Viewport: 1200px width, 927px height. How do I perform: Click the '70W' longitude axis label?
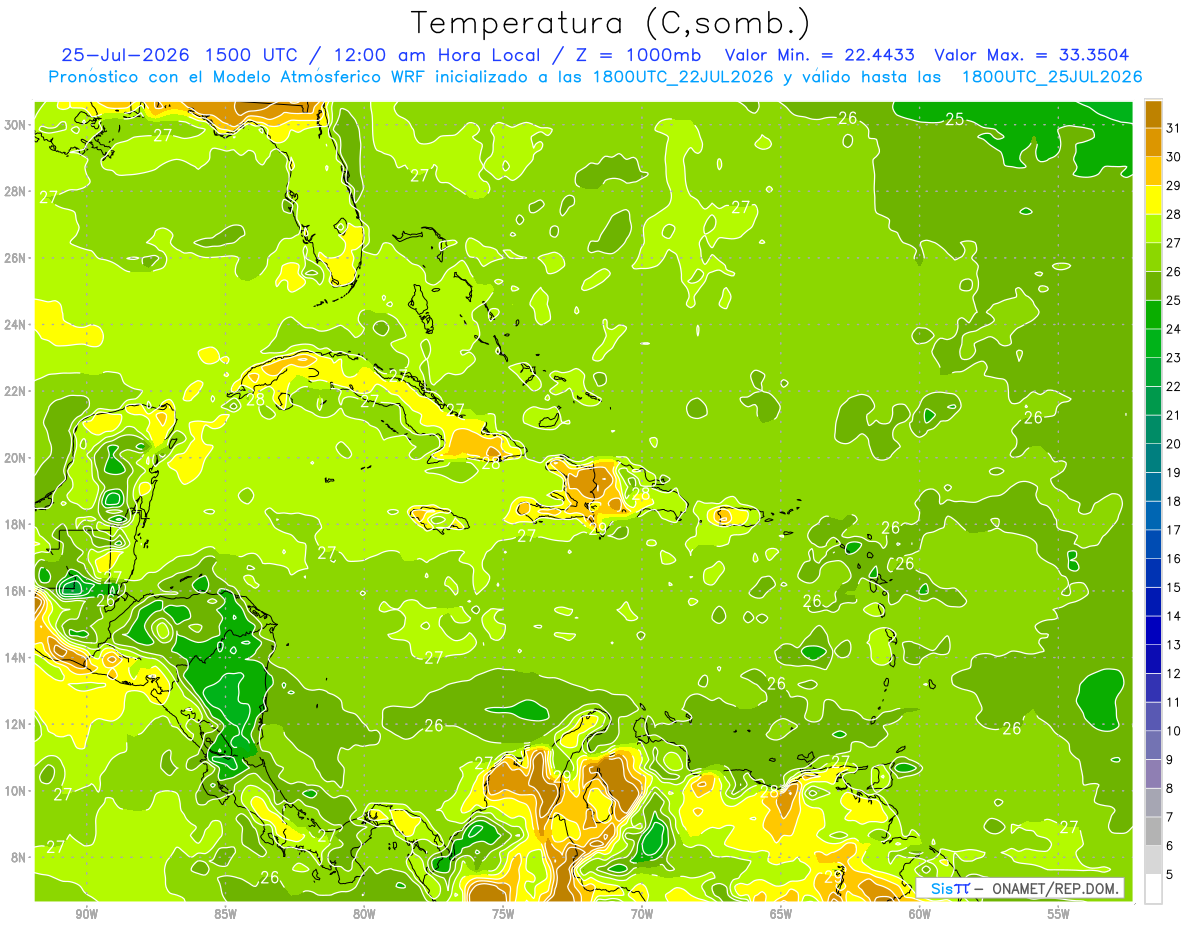tap(642, 914)
